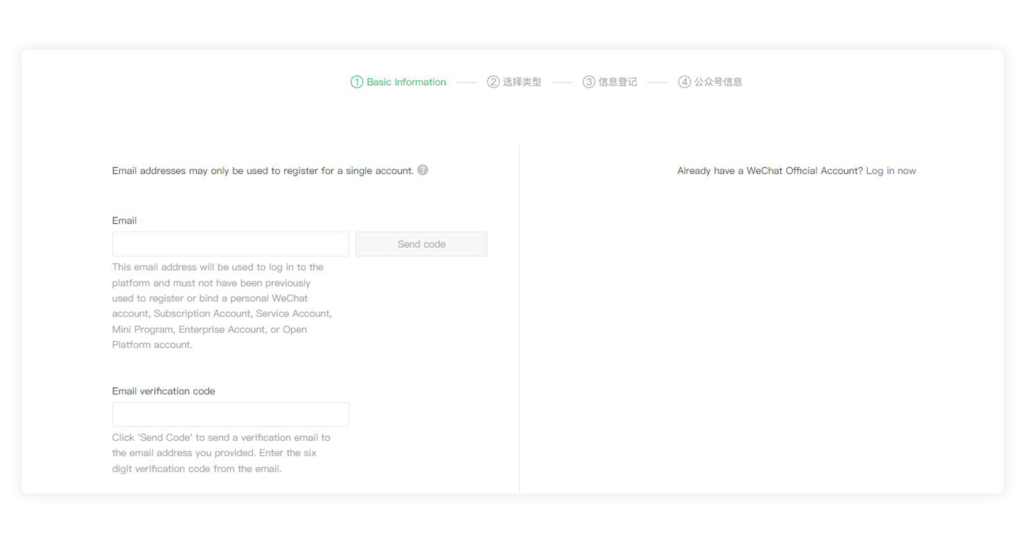Screen dimensions: 1024x537
Task: Click the 'Email verification code' label
Action: point(163,391)
